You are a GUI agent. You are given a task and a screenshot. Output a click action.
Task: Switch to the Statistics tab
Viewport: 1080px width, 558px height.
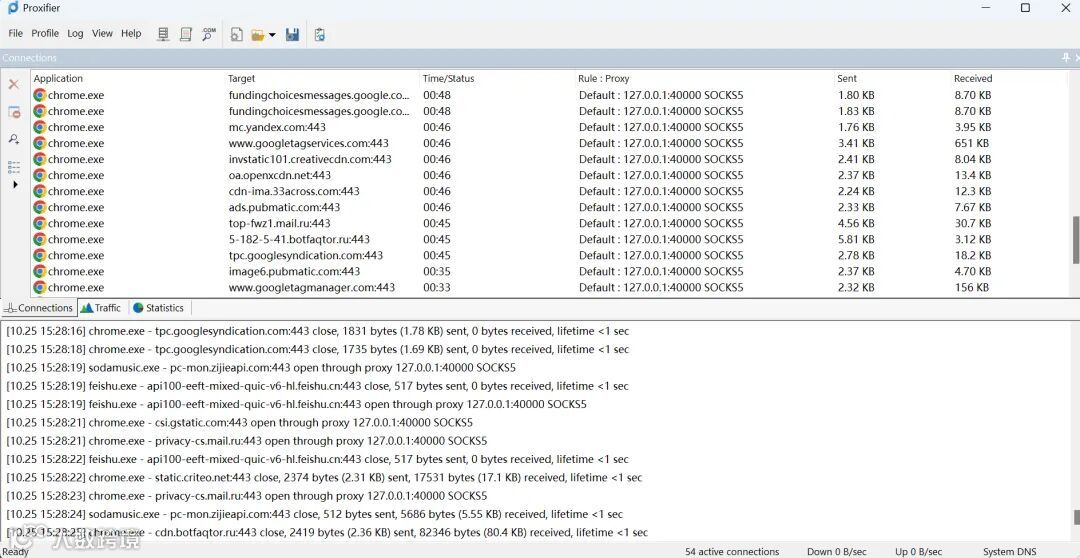(x=158, y=308)
